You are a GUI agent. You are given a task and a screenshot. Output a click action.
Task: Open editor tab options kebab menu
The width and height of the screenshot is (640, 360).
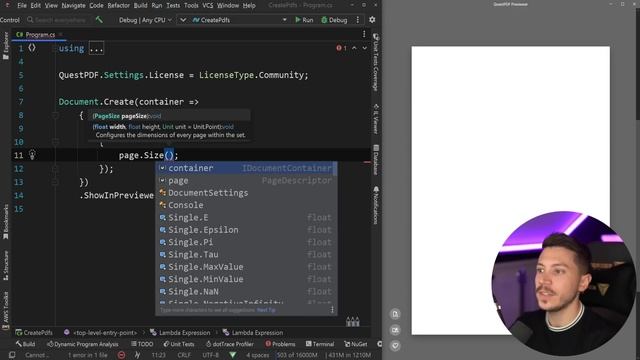pos(364,34)
